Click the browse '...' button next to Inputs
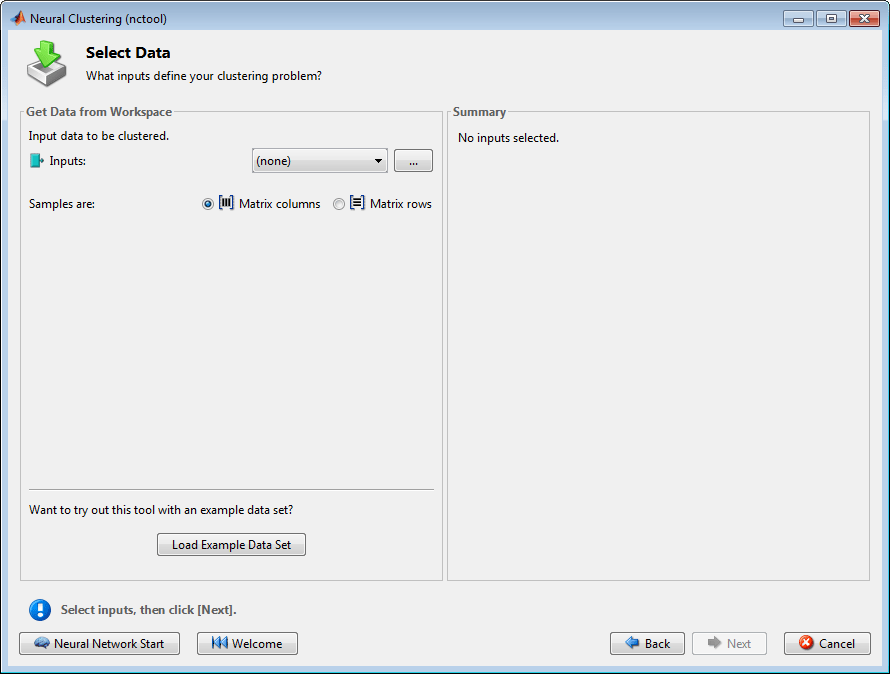Viewport: 890px width, 674px height. pos(413,161)
